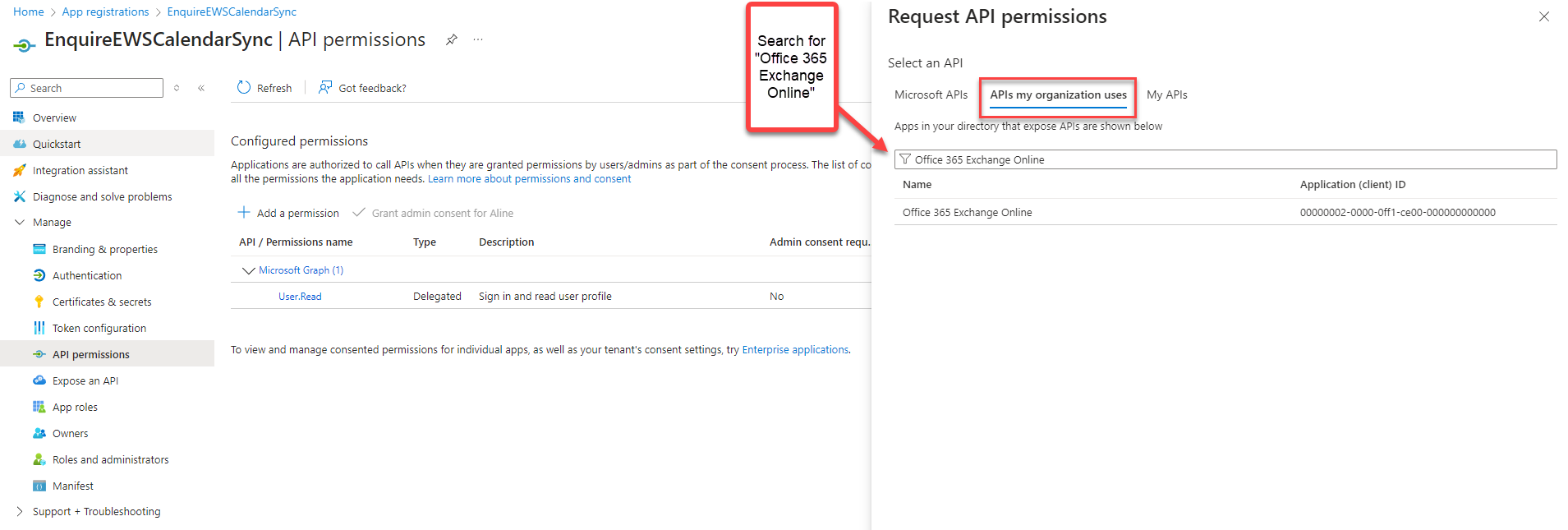Click the Home breadcrumb link
The height and width of the screenshot is (530, 1568).
(x=29, y=12)
